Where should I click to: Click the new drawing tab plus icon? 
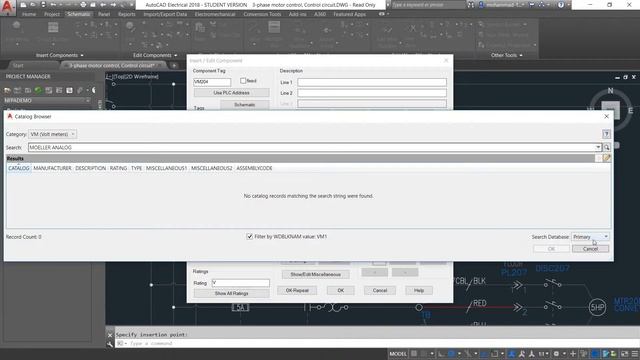point(174,65)
